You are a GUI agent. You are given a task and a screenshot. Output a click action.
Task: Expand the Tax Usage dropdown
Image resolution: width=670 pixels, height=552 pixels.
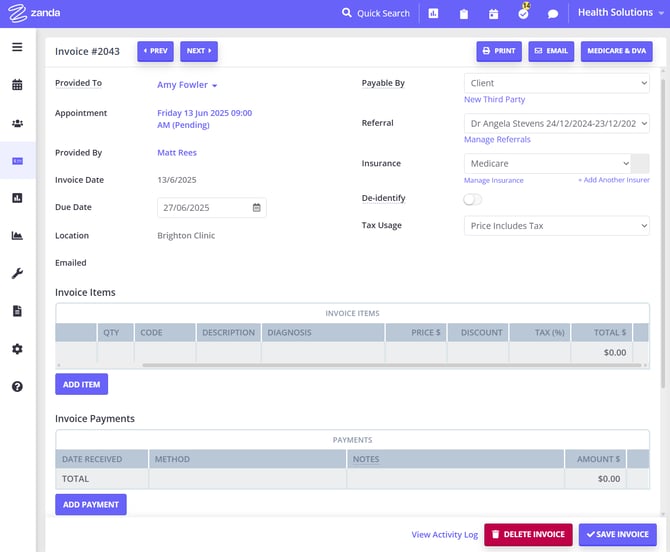[x=556, y=226]
